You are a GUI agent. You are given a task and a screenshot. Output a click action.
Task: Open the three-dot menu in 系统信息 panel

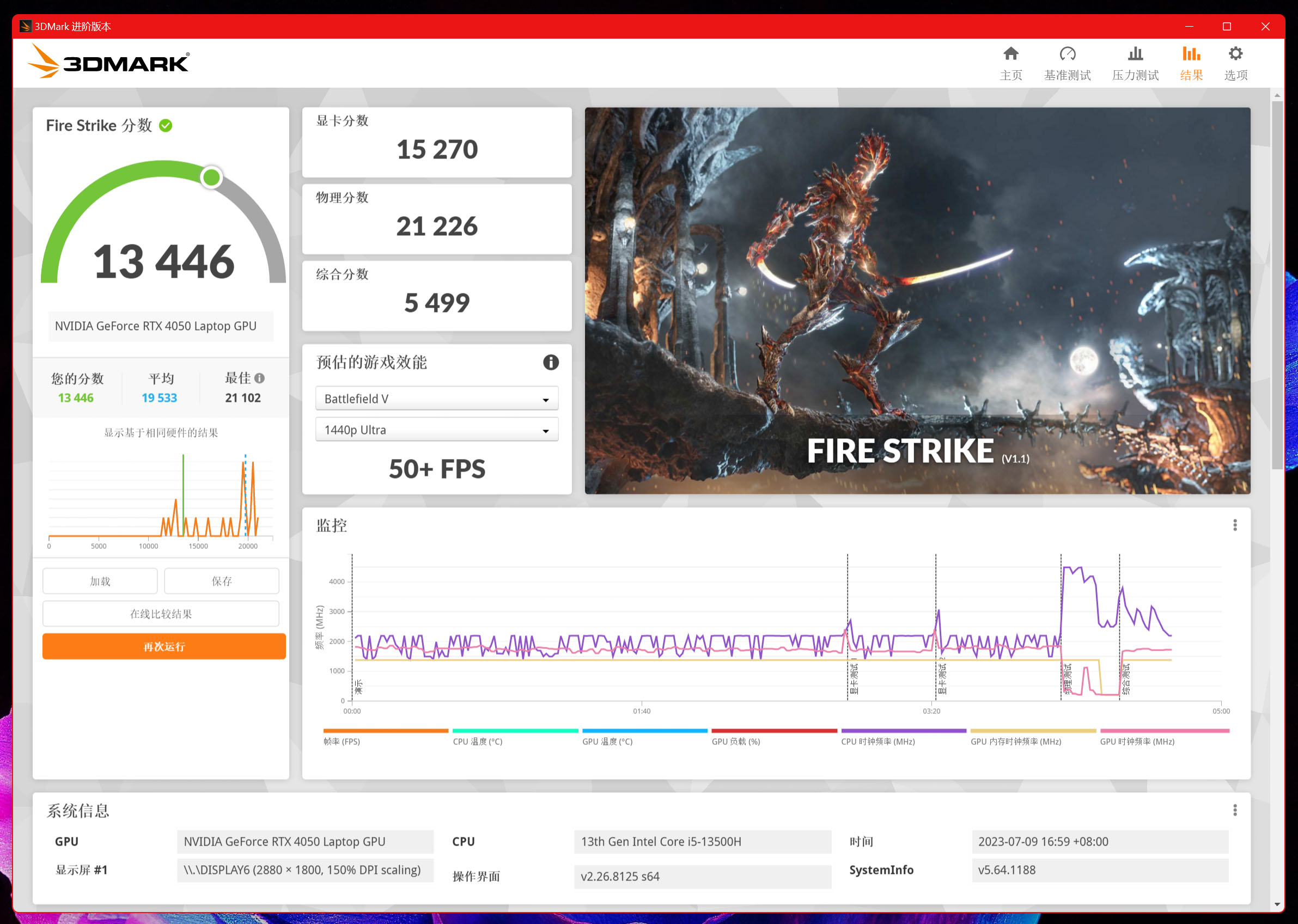point(1234,810)
